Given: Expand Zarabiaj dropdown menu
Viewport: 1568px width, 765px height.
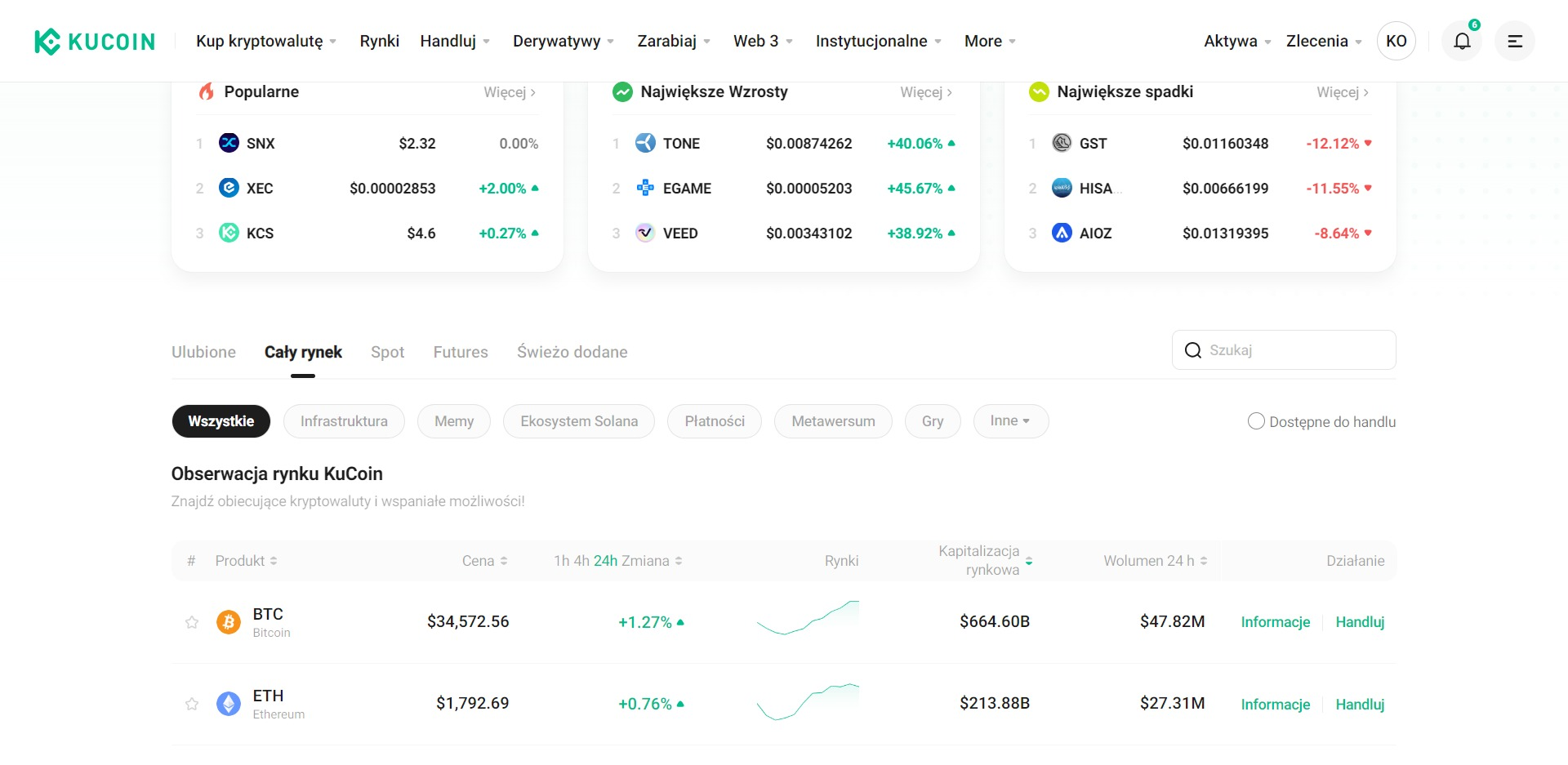Looking at the screenshot, I should coord(674,41).
